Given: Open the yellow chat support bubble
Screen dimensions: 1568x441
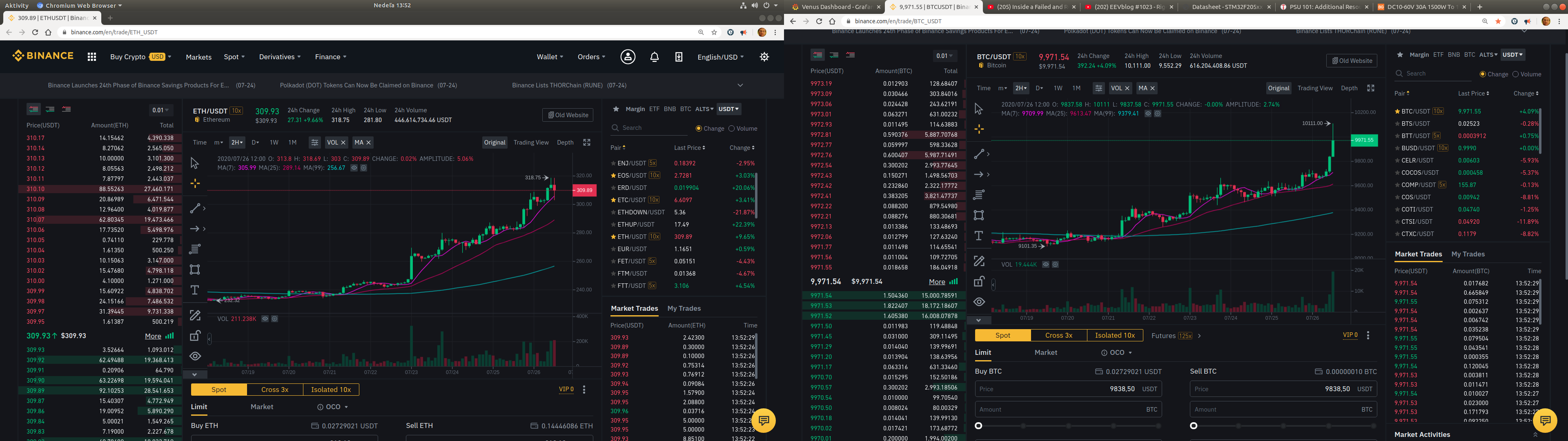Looking at the screenshot, I should pos(763,420).
